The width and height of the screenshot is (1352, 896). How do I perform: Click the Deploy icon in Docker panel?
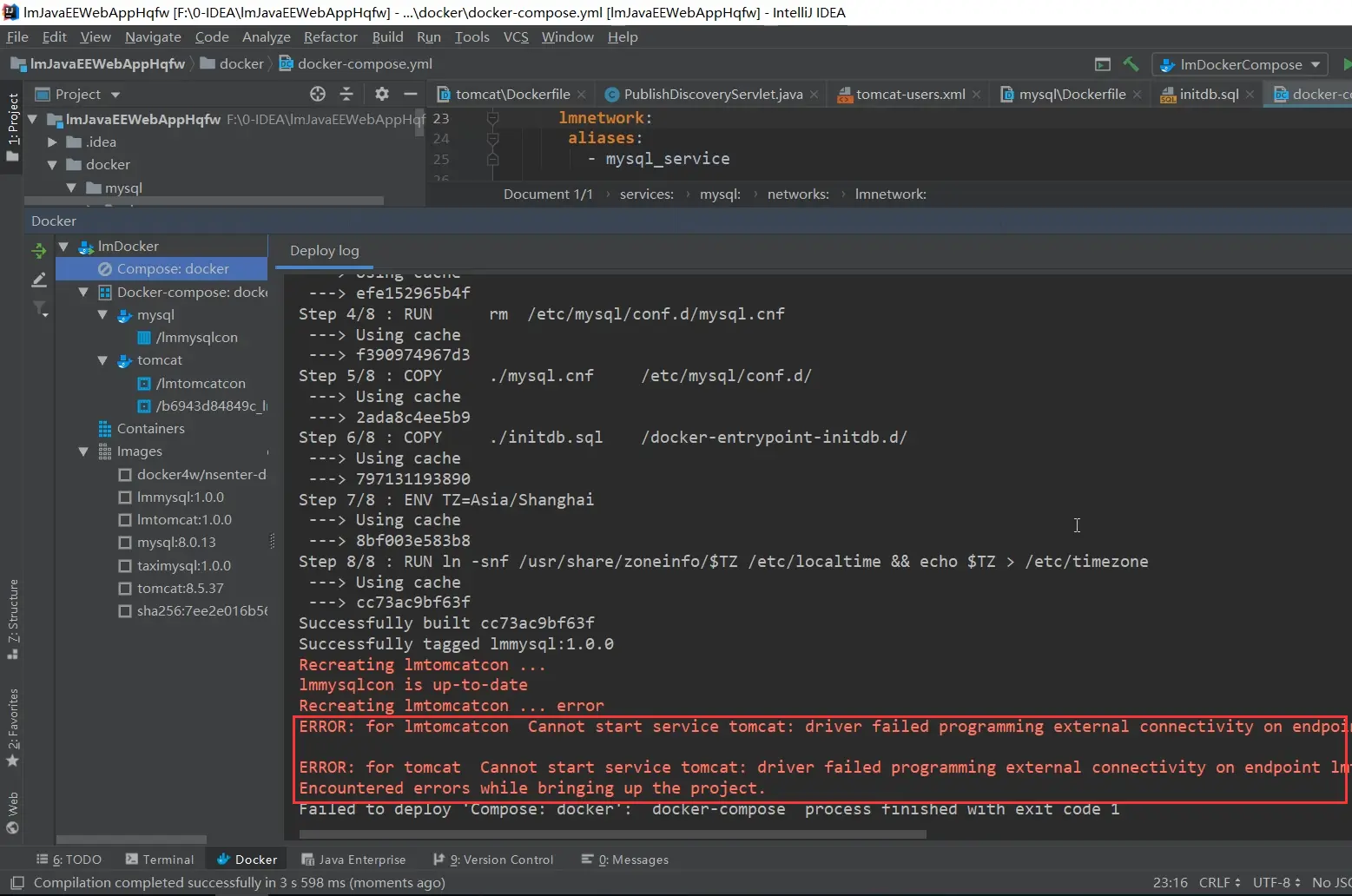point(39,251)
